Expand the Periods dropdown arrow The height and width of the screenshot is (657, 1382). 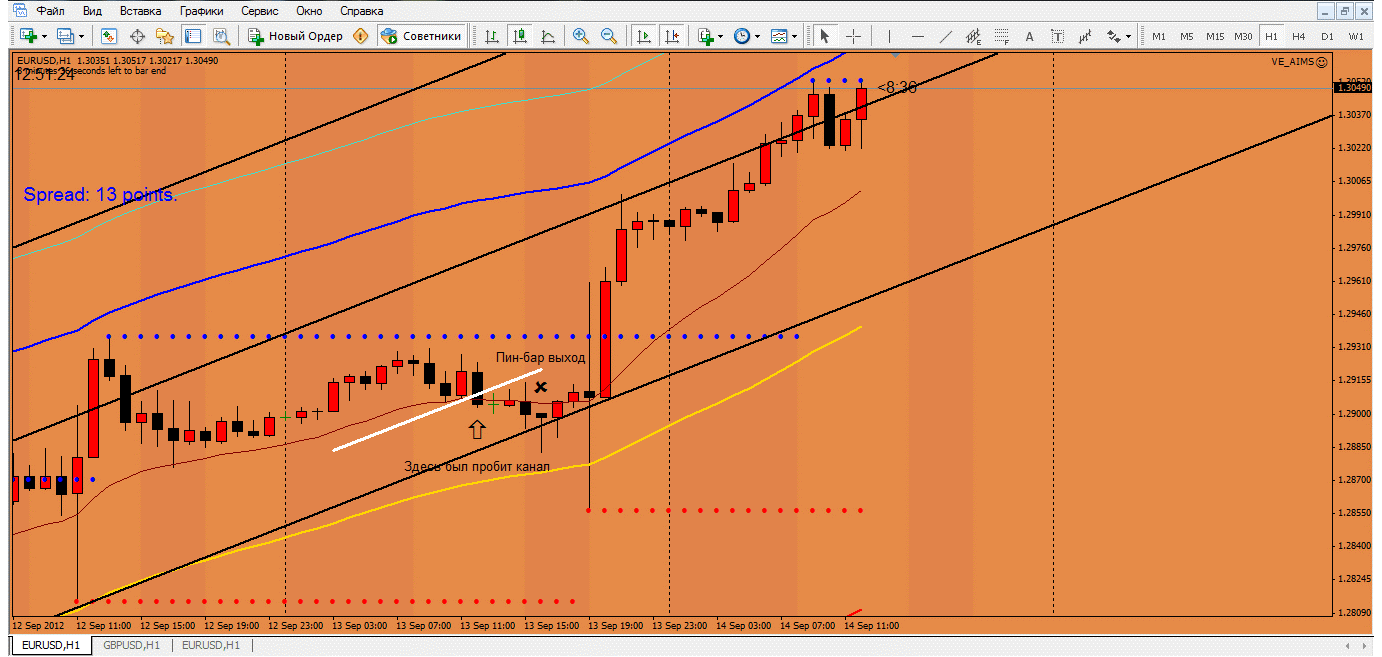click(x=757, y=36)
